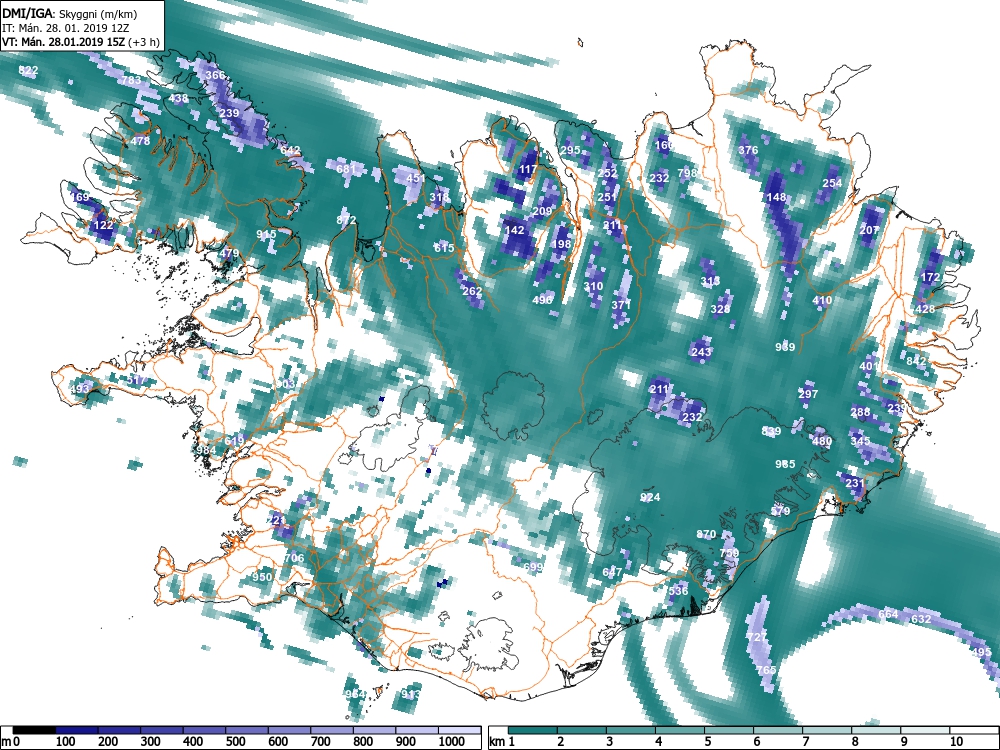Click the visibility value 410

click(x=823, y=300)
